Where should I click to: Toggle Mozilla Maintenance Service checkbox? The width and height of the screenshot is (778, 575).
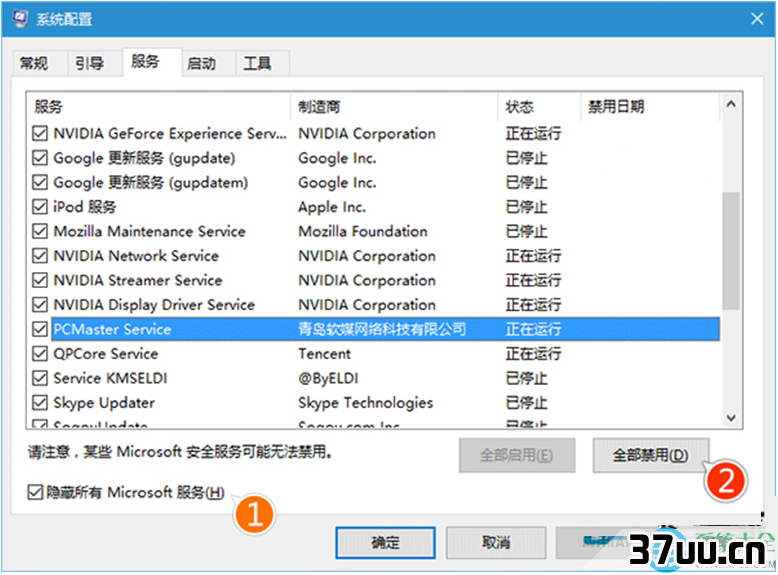tap(40, 231)
